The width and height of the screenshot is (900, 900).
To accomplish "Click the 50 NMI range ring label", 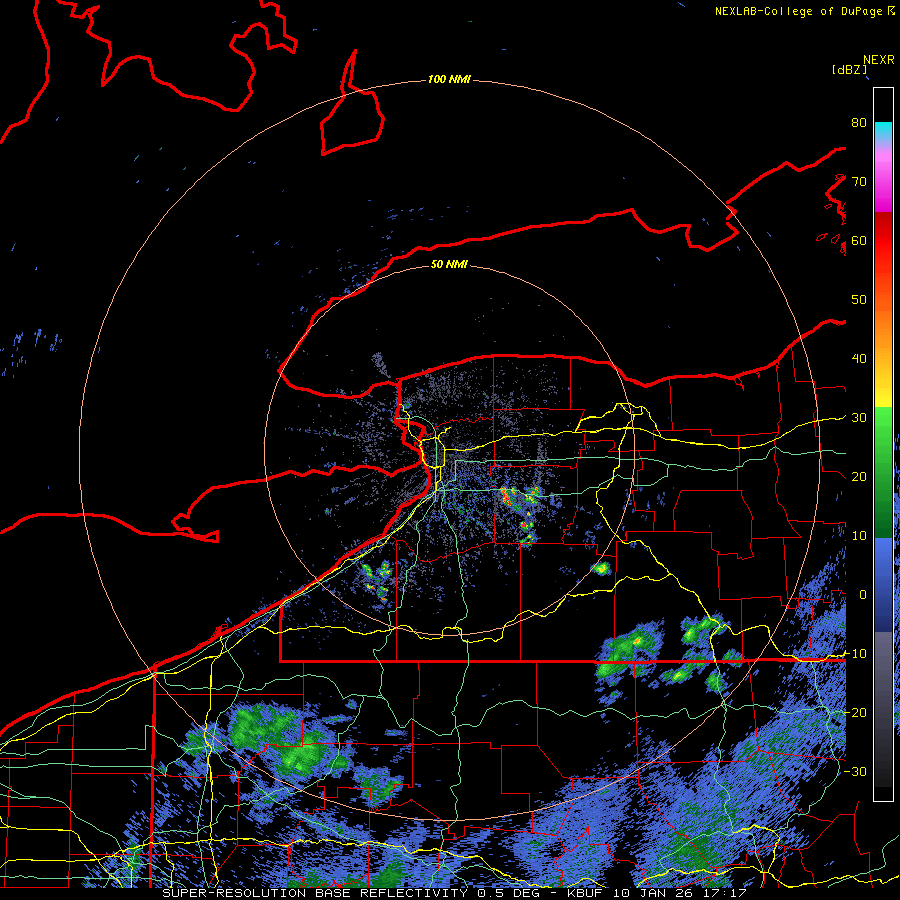I will click(x=449, y=264).
